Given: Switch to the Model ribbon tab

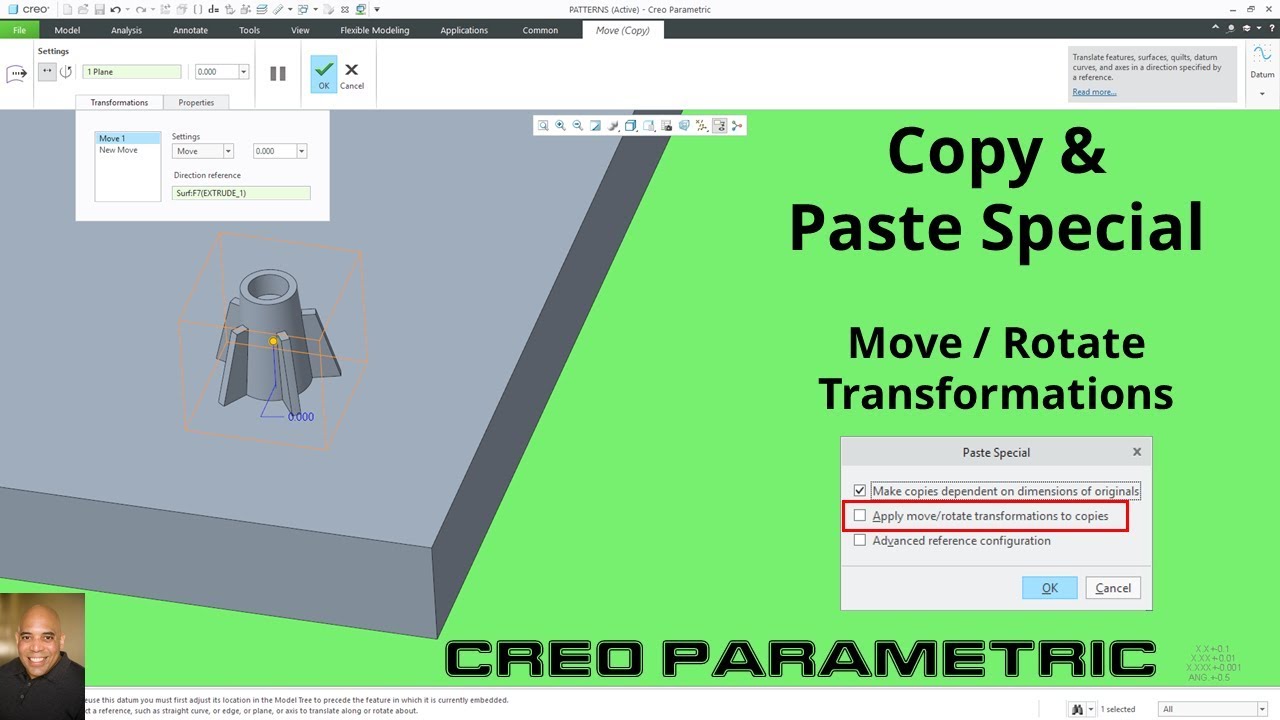Looking at the screenshot, I should pos(67,30).
